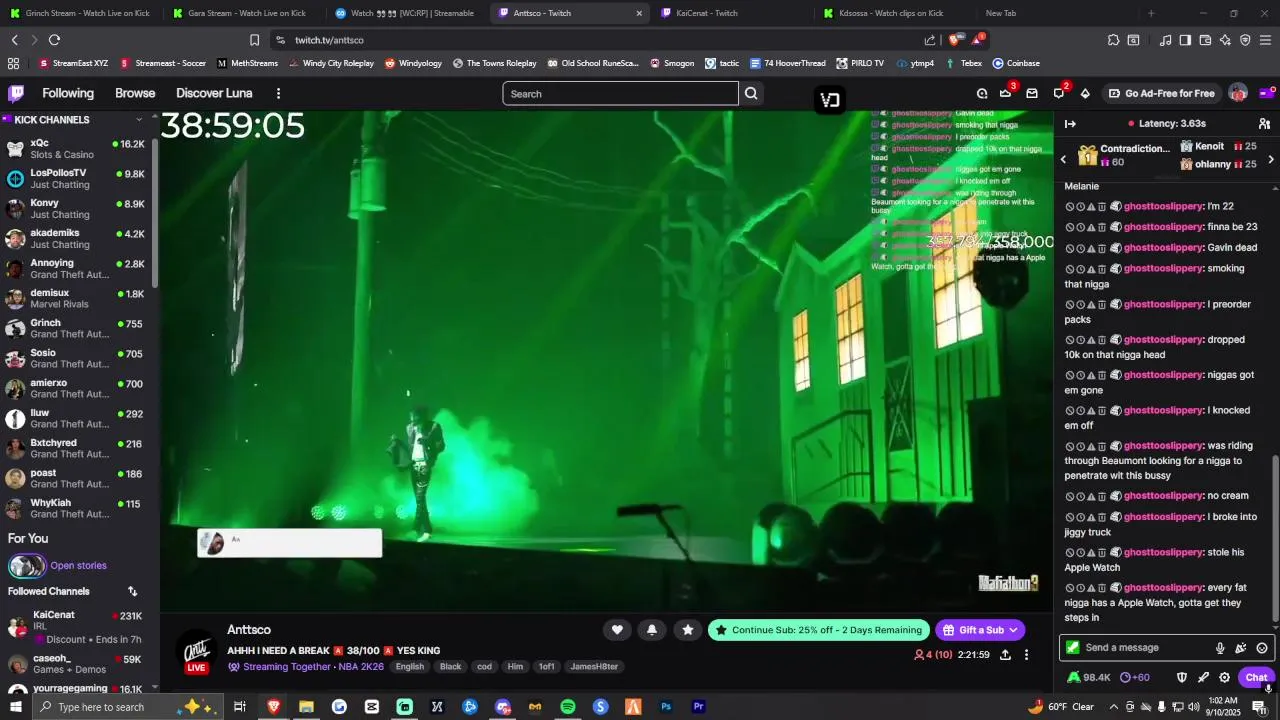Image resolution: width=1280 pixels, height=720 pixels.
Task: Collapse chat with arrow icon
Action: tap(1070, 124)
